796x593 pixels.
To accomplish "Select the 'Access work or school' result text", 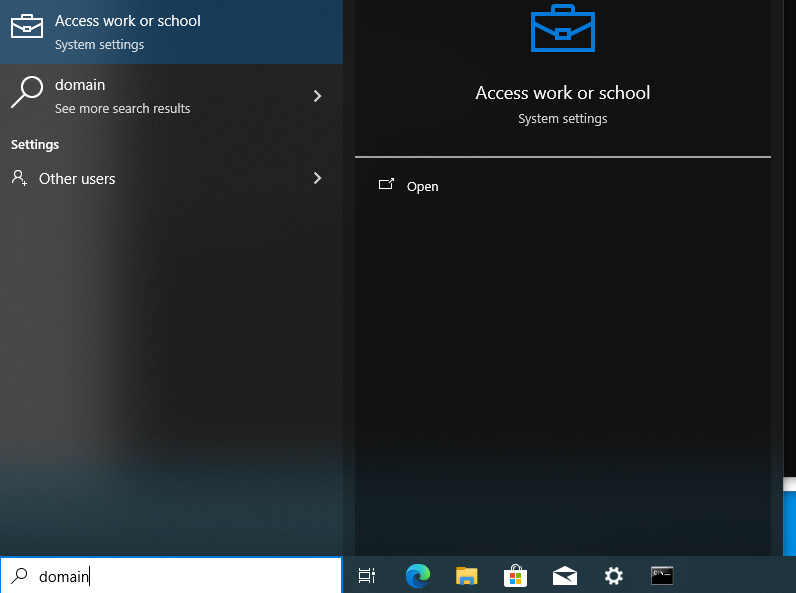I will tap(127, 21).
